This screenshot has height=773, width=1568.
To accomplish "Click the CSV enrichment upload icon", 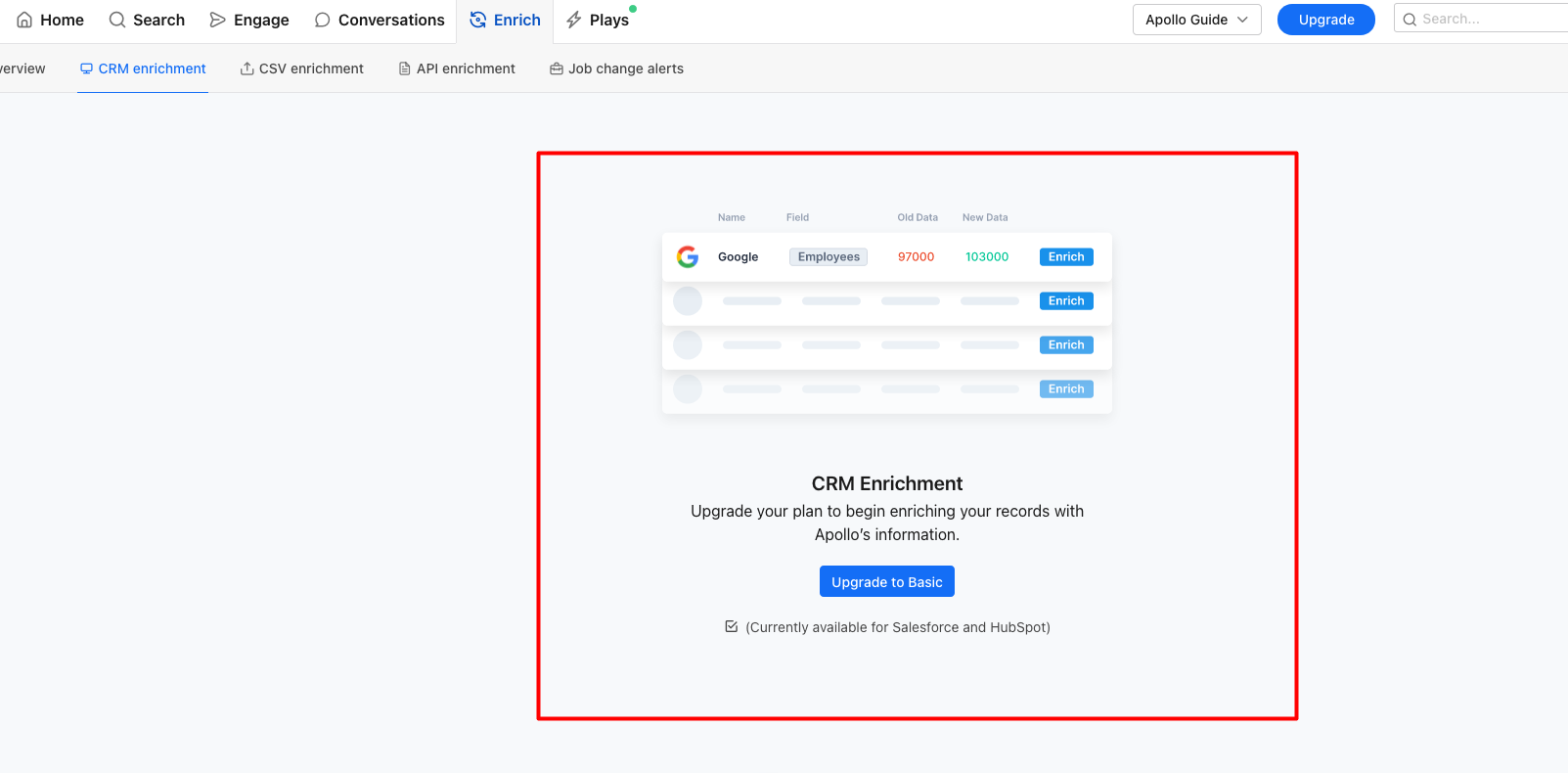I will pos(246,68).
